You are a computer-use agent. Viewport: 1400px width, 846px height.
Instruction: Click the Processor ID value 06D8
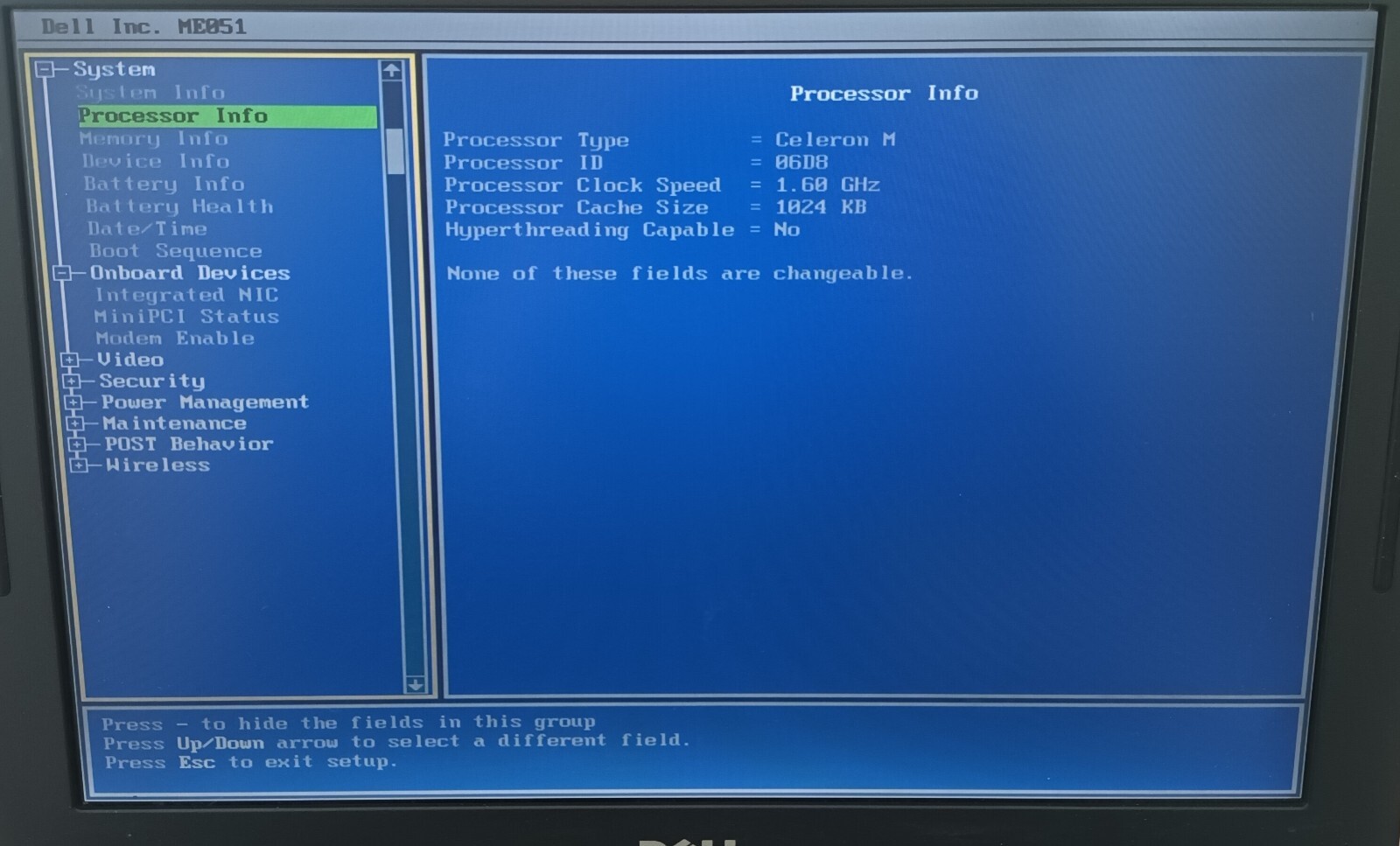click(801, 163)
